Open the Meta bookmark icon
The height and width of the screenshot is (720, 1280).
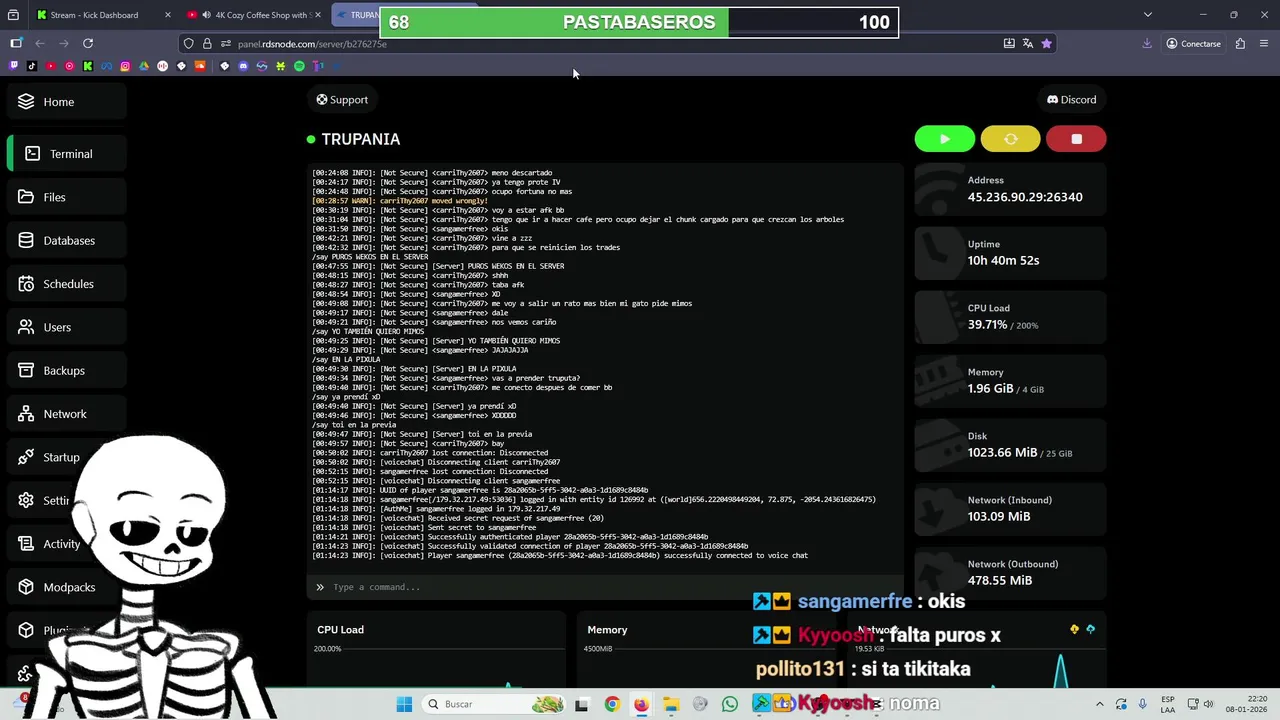[x=107, y=66]
